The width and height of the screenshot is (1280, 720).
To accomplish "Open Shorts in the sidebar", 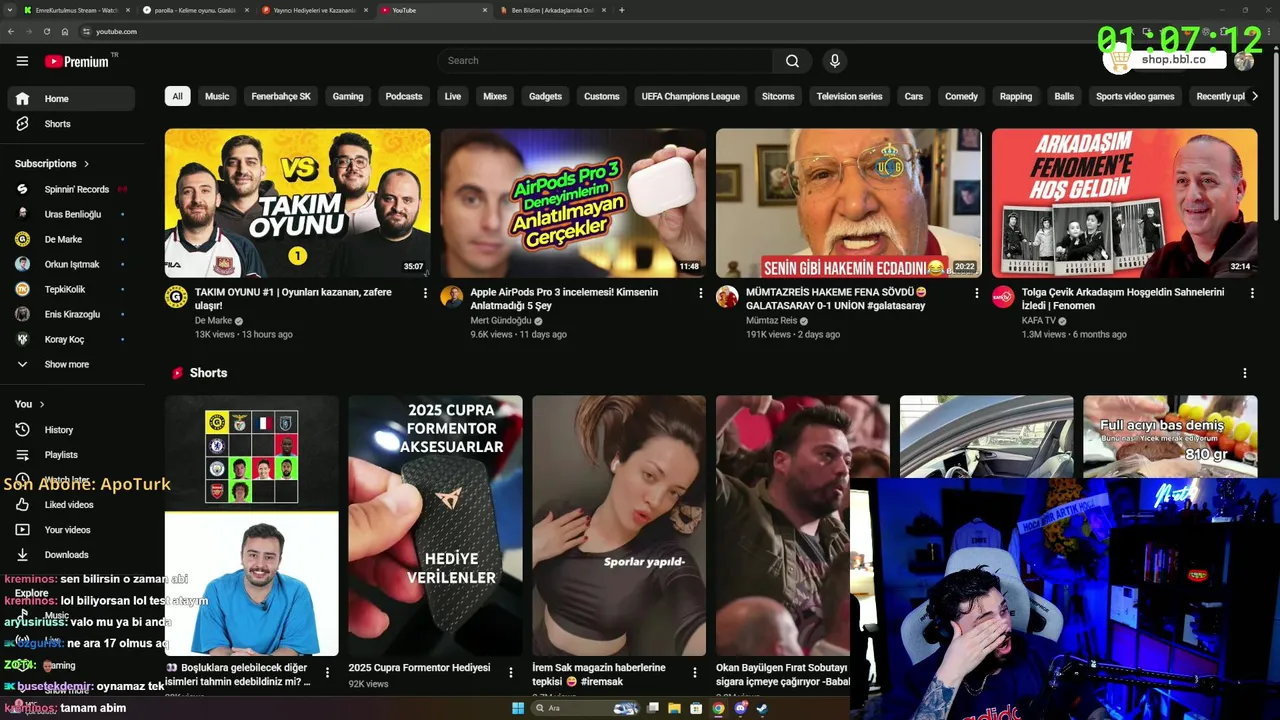I will point(71,124).
